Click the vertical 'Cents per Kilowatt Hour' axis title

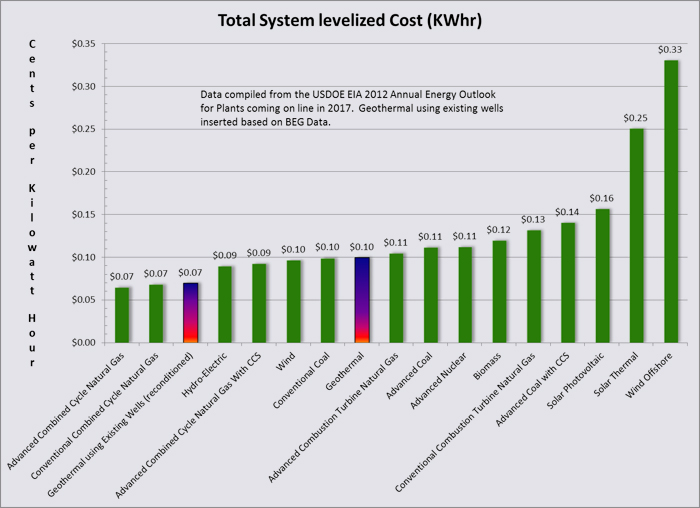32,203
